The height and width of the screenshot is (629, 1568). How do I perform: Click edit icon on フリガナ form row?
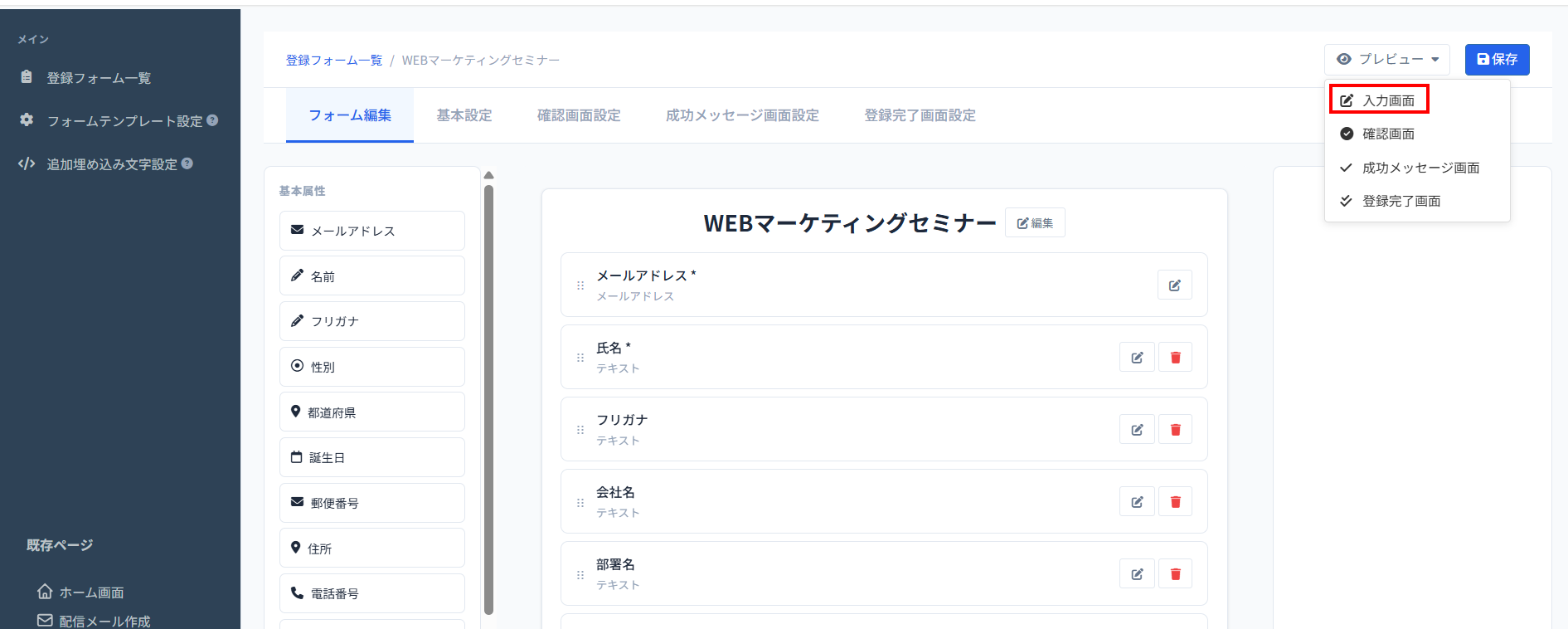[x=1137, y=430]
